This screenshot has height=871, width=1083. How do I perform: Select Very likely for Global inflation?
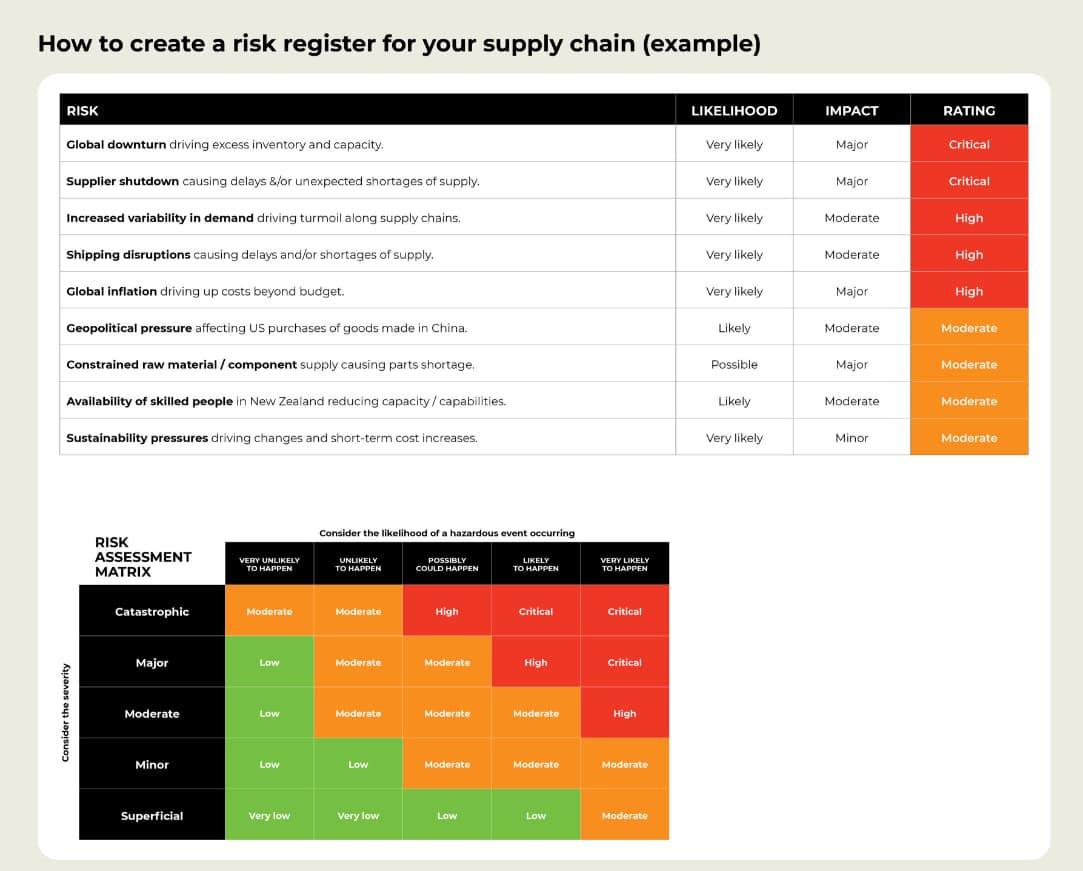[x=733, y=290]
